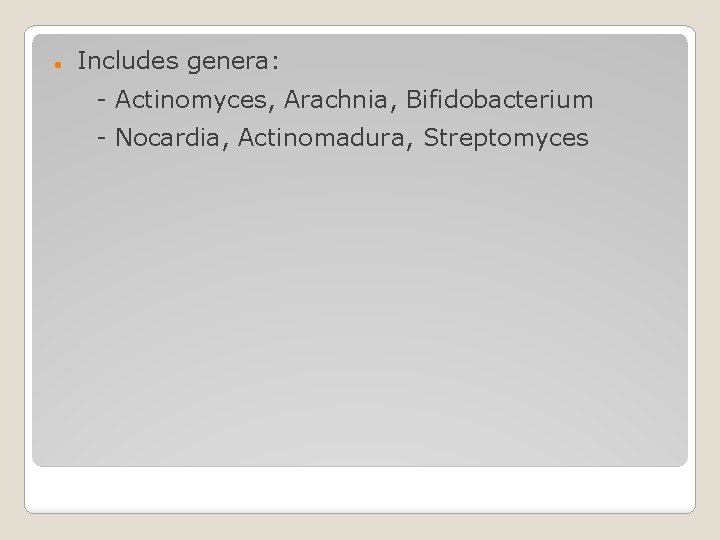Click the colon after "genera"
The image size is (720, 540).
coord(275,62)
